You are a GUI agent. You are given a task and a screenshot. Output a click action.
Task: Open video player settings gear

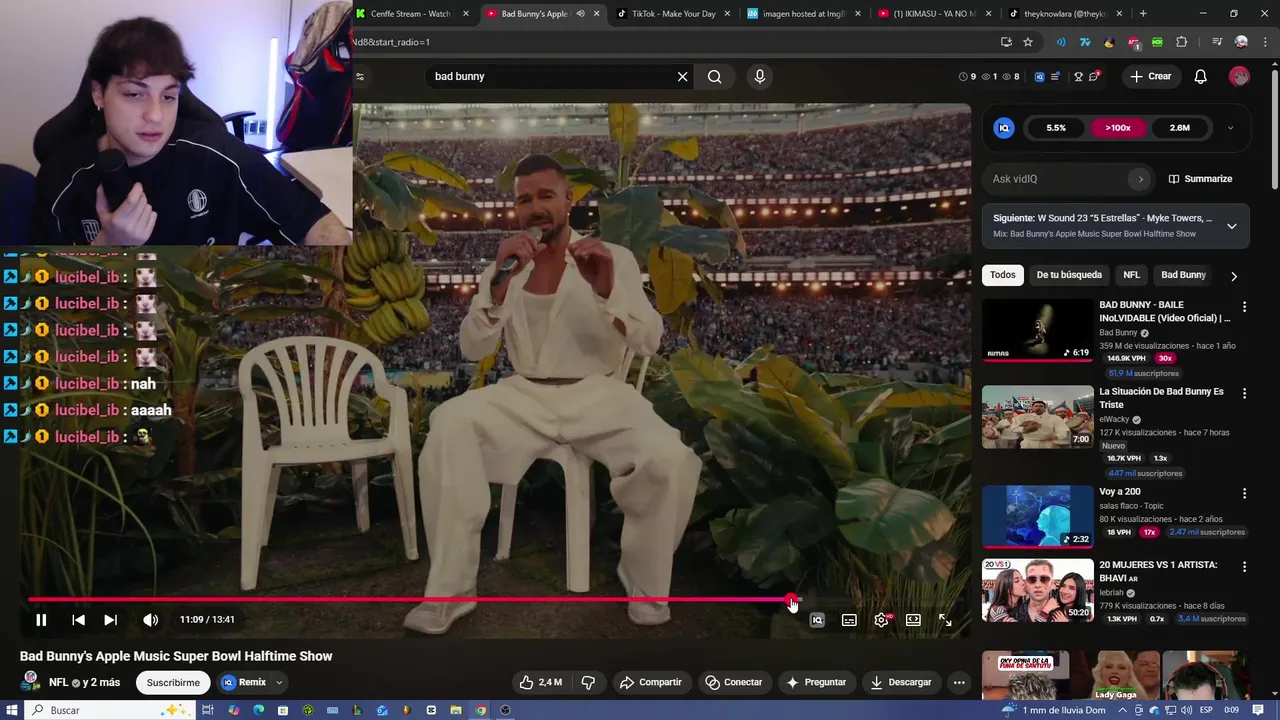881,620
